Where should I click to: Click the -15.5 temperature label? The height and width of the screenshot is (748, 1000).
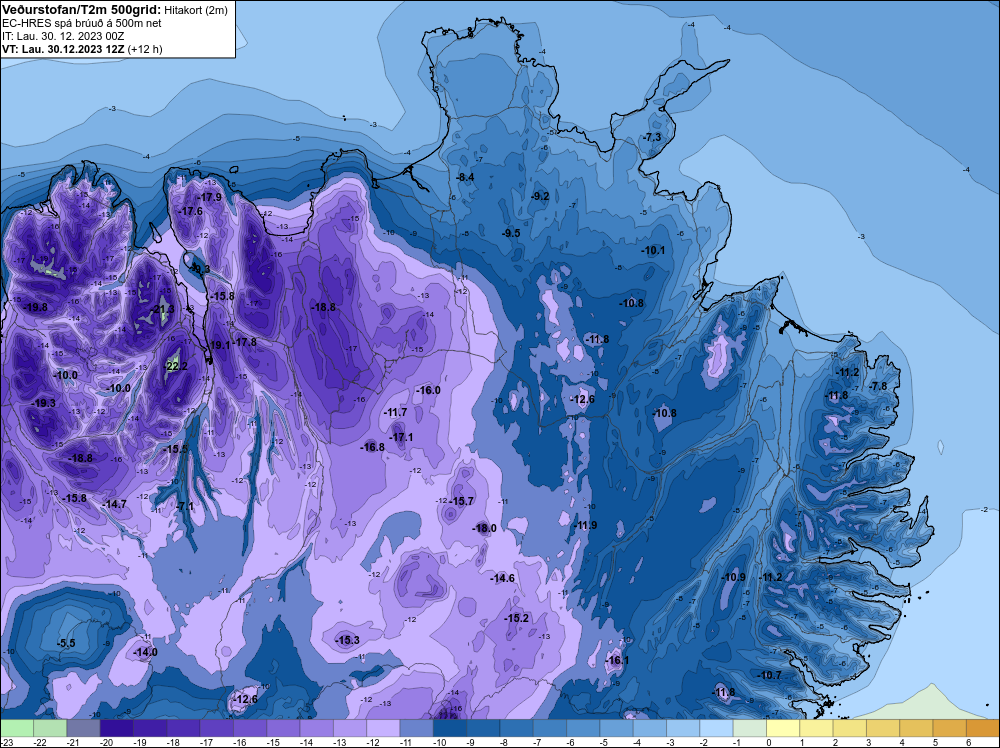pyautogui.click(x=175, y=449)
